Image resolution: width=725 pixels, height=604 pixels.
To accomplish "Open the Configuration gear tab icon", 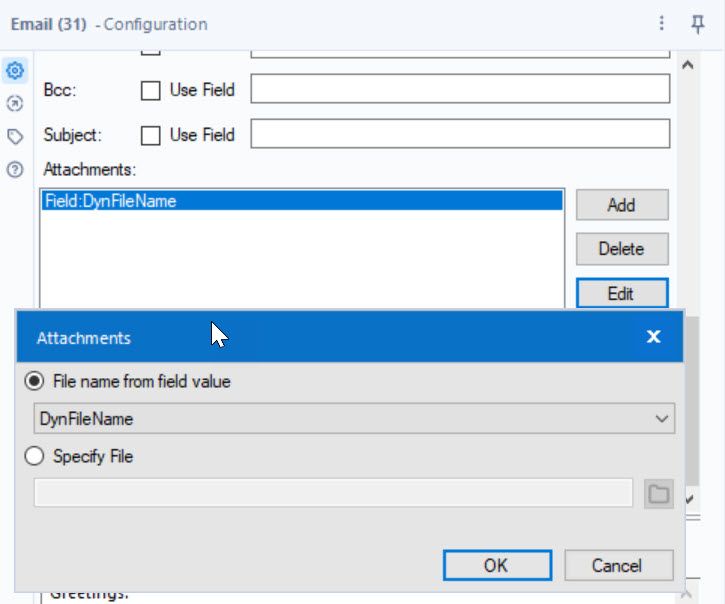I will point(15,71).
